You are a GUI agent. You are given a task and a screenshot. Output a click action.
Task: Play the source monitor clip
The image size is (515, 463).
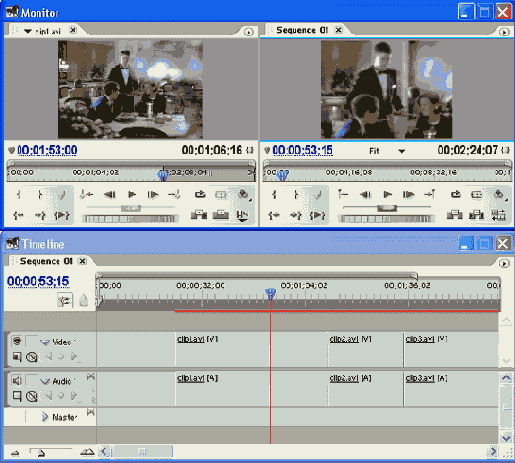(132, 194)
